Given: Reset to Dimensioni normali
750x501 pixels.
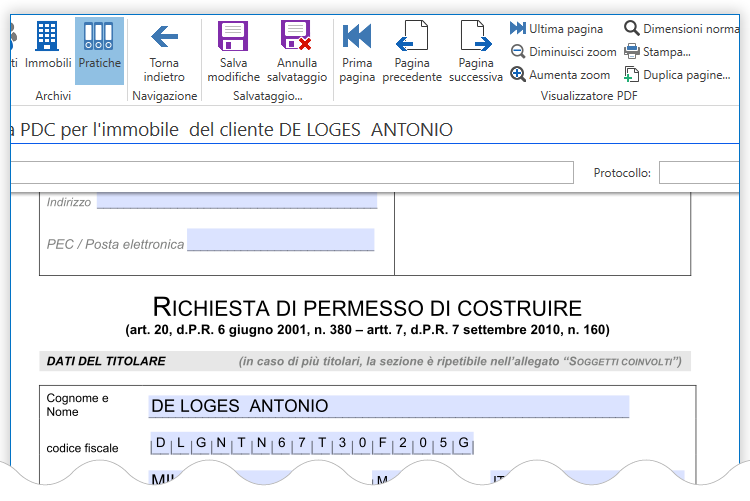Looking at the screenshot, I should (x=682, y=29).
